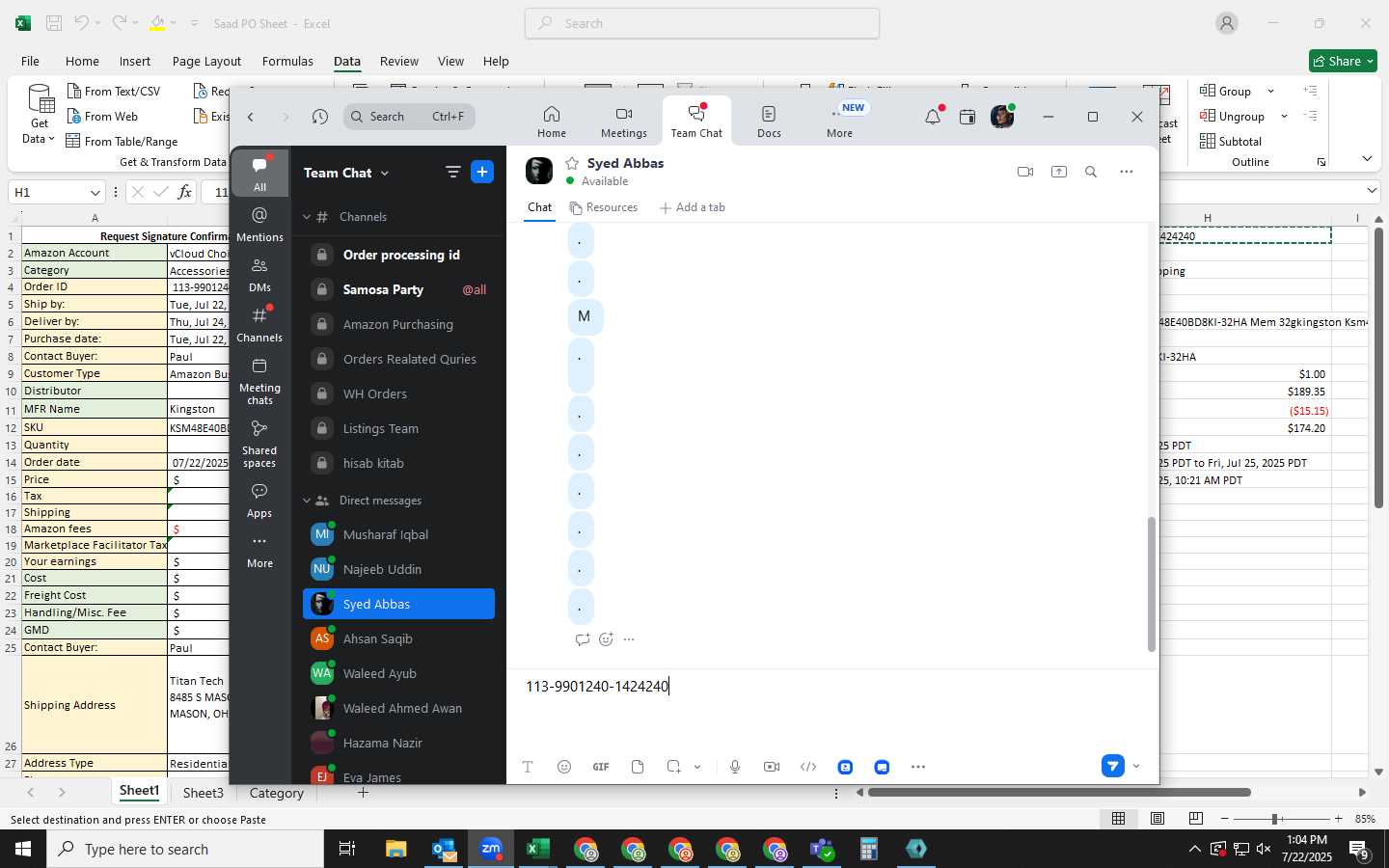Reply to the last message in a thread

[x=582, y=639]
